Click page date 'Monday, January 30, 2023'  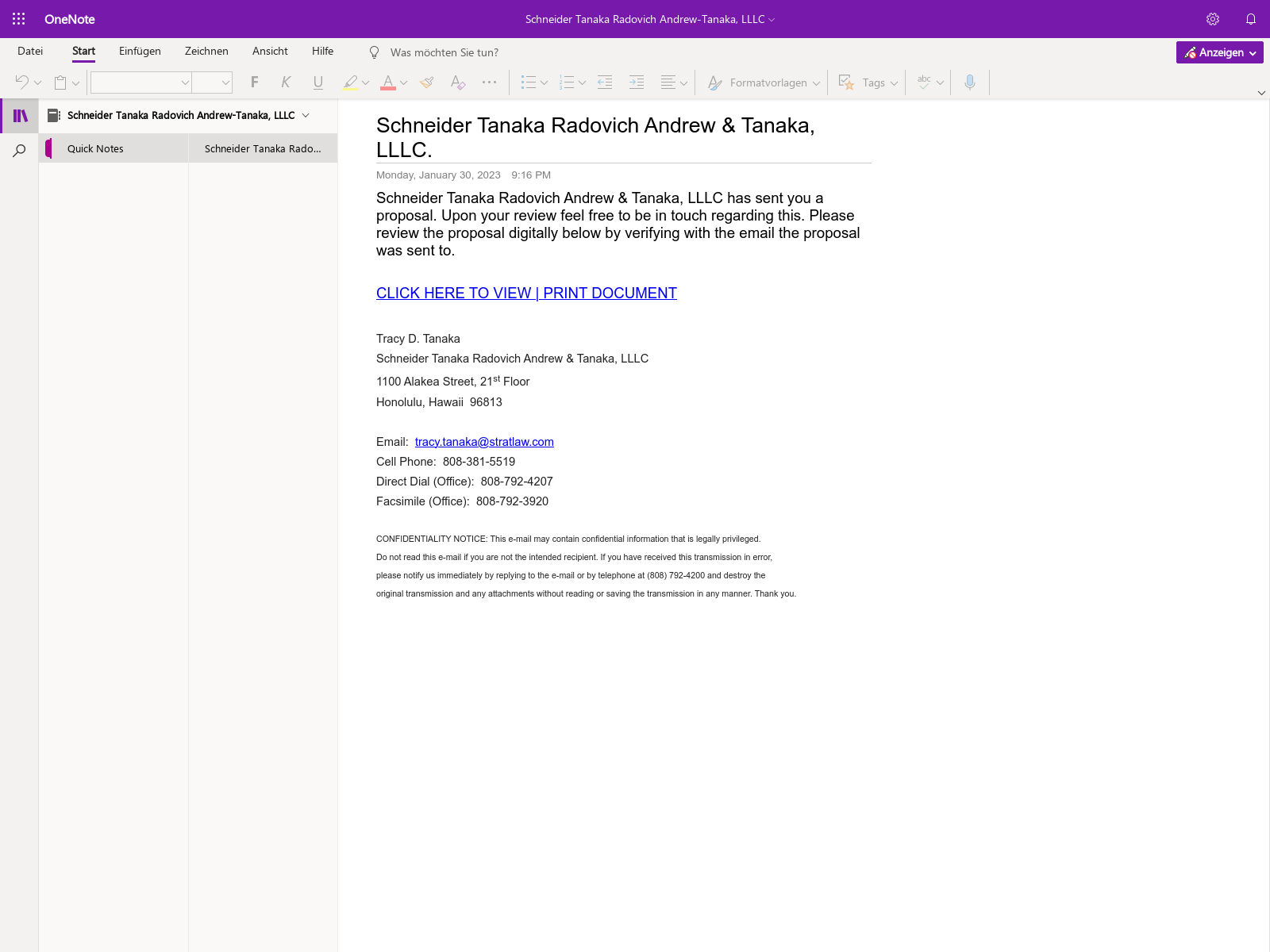coord(438,175)
